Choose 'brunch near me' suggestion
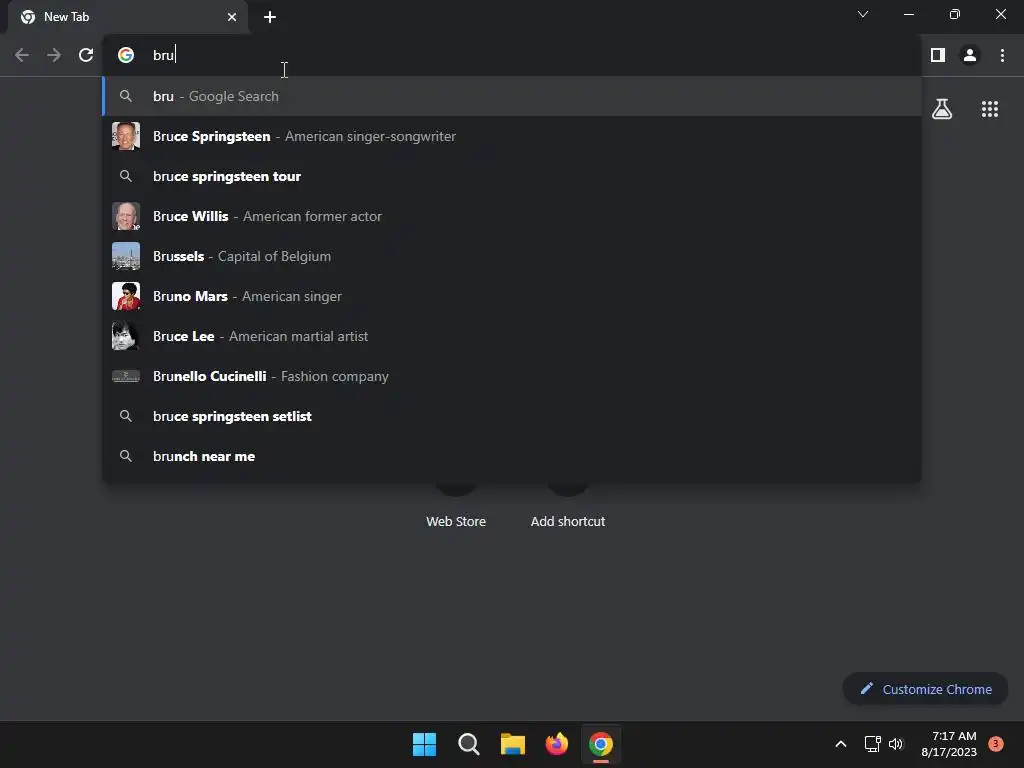 (x=512, y=456)
